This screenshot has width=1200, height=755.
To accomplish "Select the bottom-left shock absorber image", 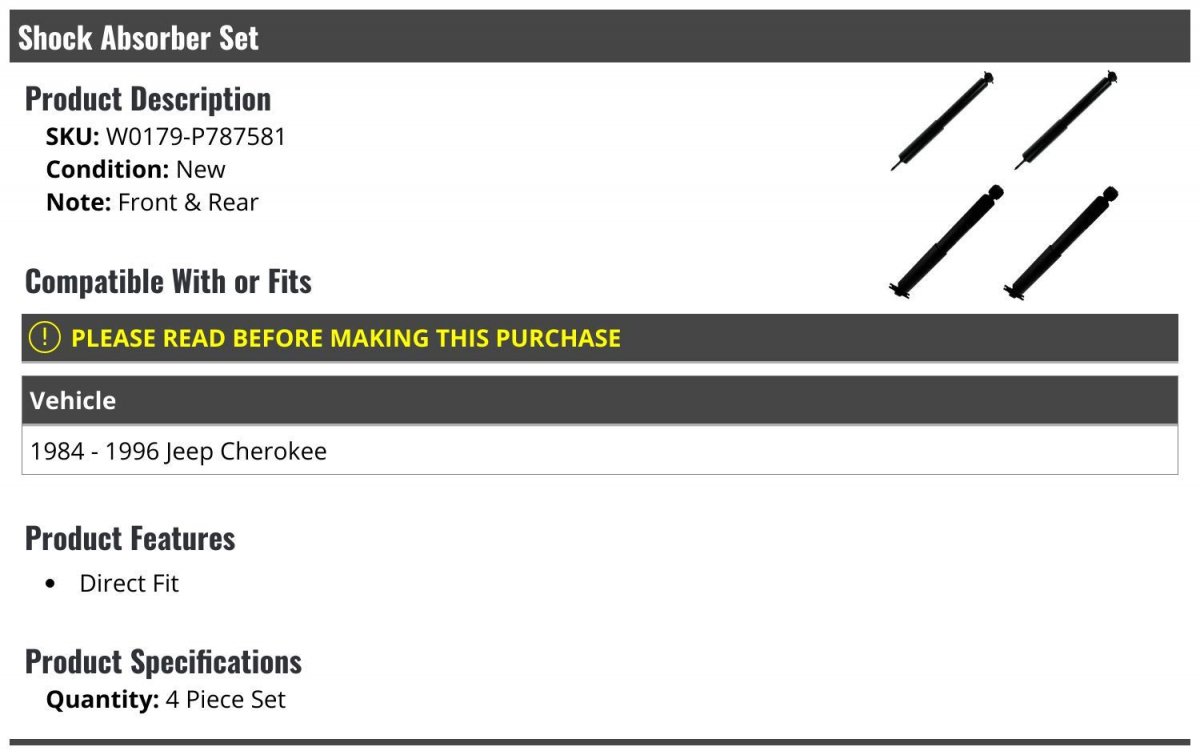I will [x=946, y=242].
